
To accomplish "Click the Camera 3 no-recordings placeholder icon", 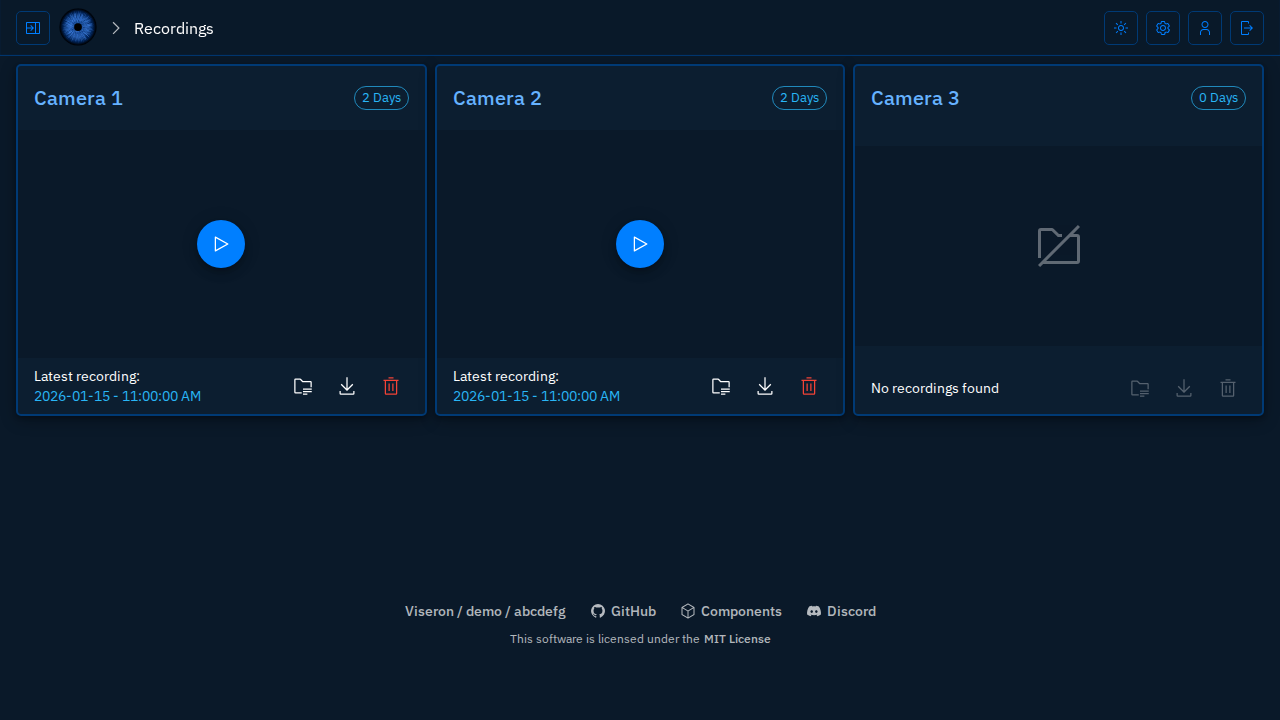I will coord(1059,246).
